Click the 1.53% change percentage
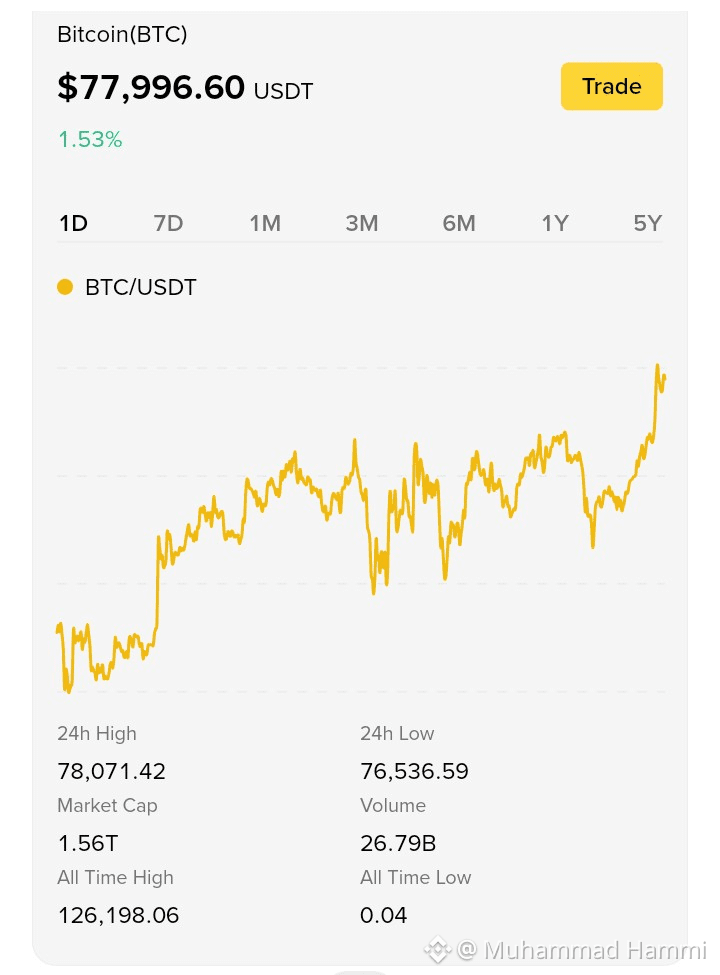This screenshot has width=720, height=975. tap(90, 139)
